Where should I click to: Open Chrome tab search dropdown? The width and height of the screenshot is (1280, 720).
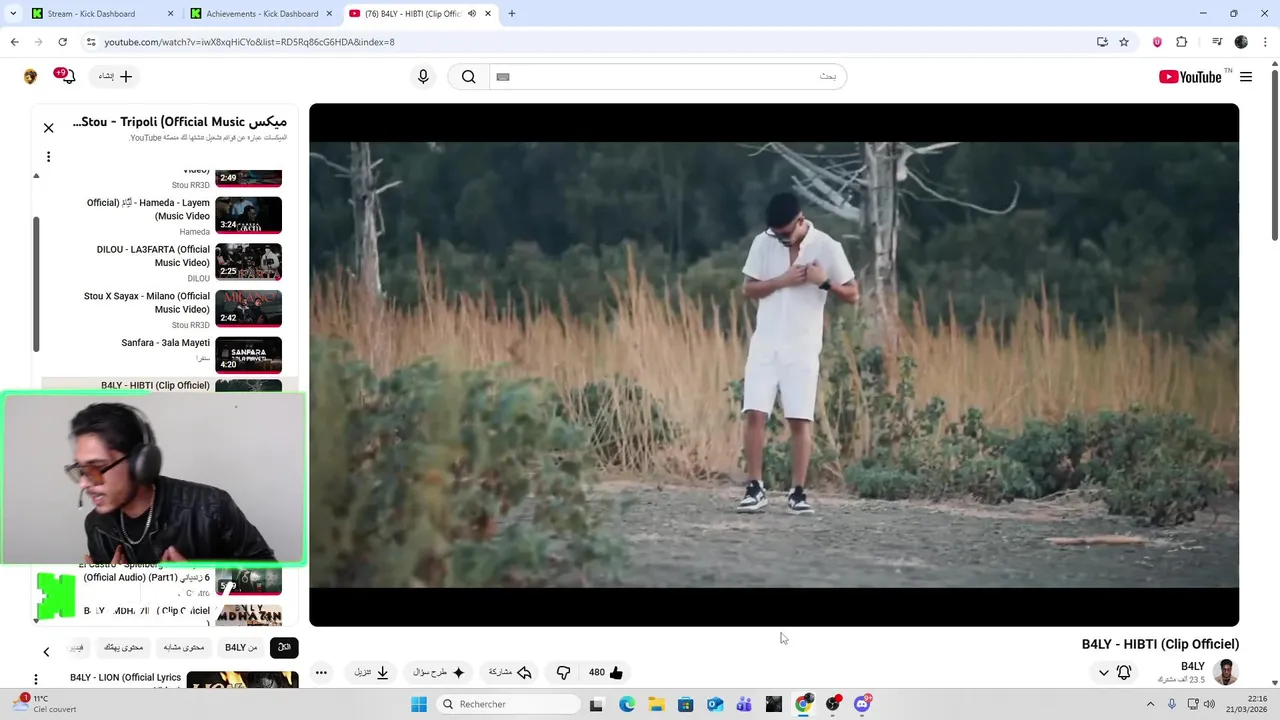point(12,13)
